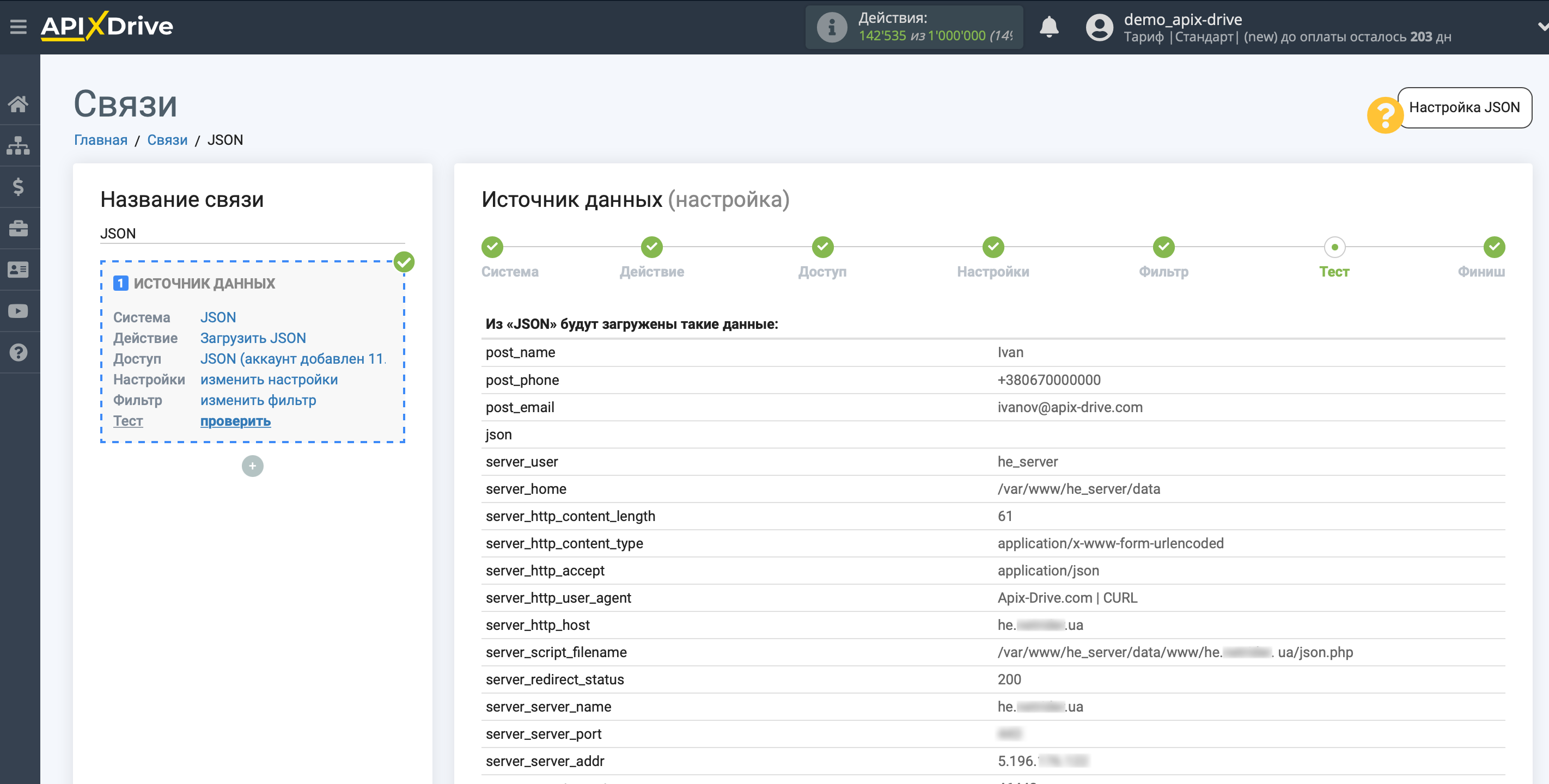Open the Настройка JSON help button

pos(1464,108)
